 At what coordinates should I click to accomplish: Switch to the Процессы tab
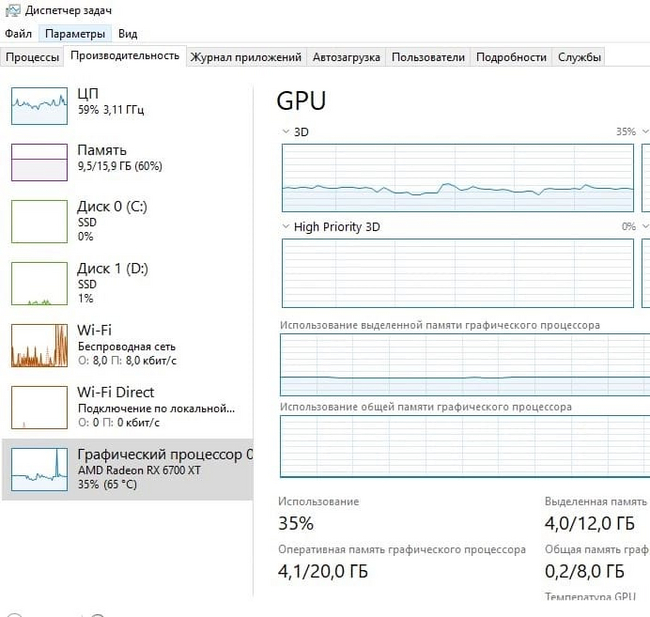[33, 57]
